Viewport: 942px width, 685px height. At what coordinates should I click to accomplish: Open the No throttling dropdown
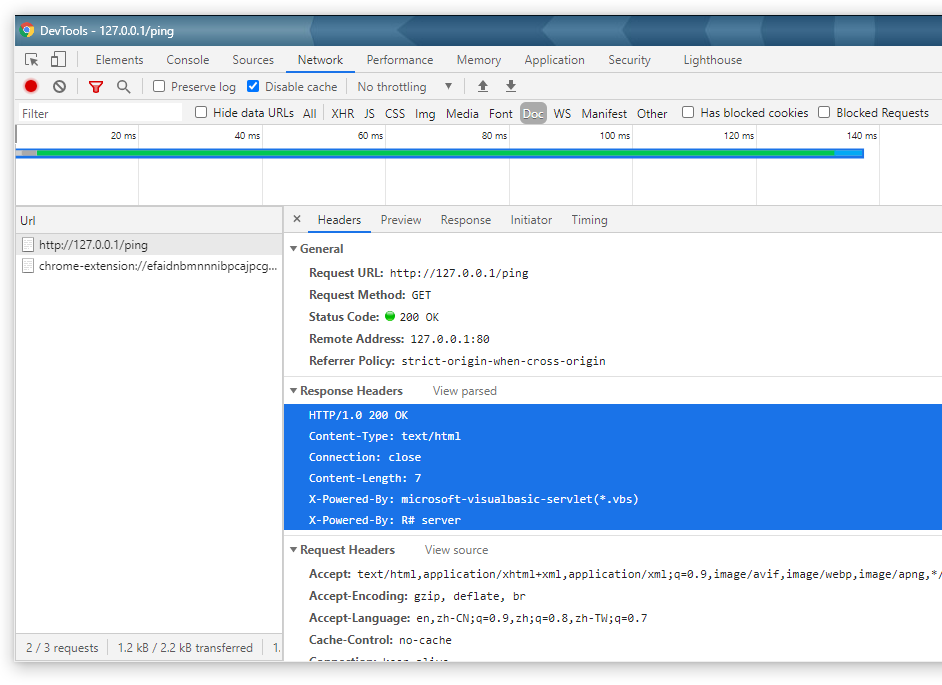click(404, 87)
